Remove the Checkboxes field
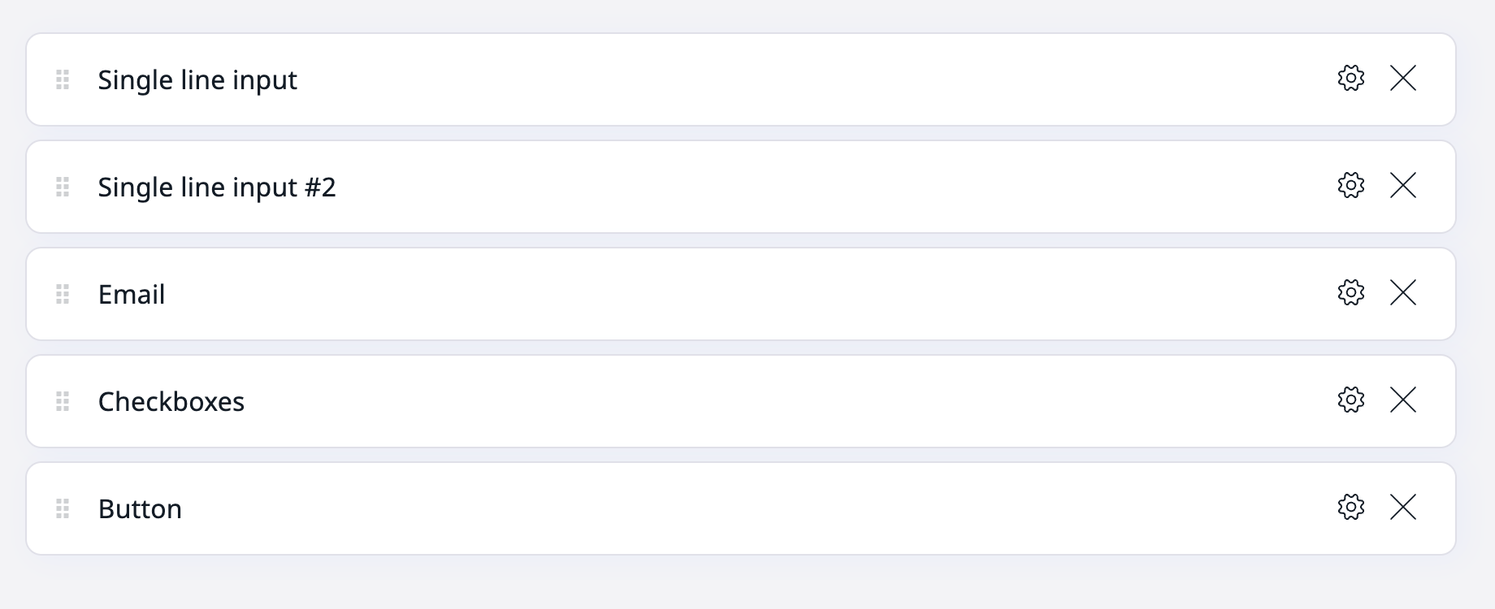Viewport: 1495px width, 609px height. 1403,399
